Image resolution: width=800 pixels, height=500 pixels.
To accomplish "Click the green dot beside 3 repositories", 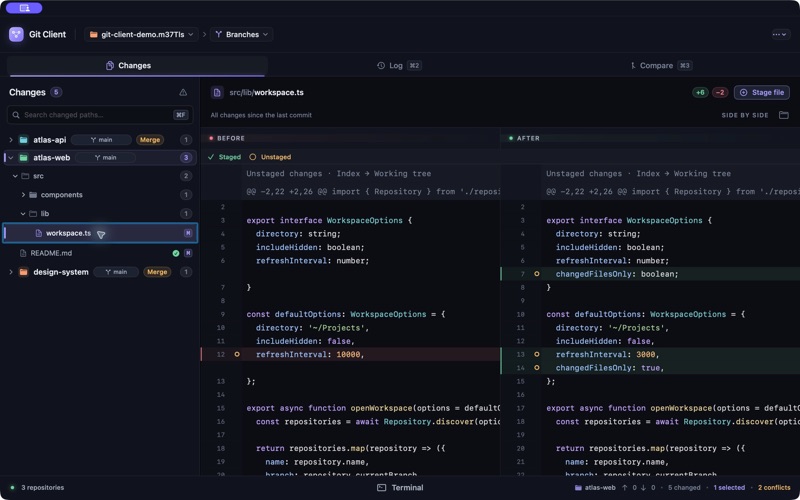I will coord(13,488).
